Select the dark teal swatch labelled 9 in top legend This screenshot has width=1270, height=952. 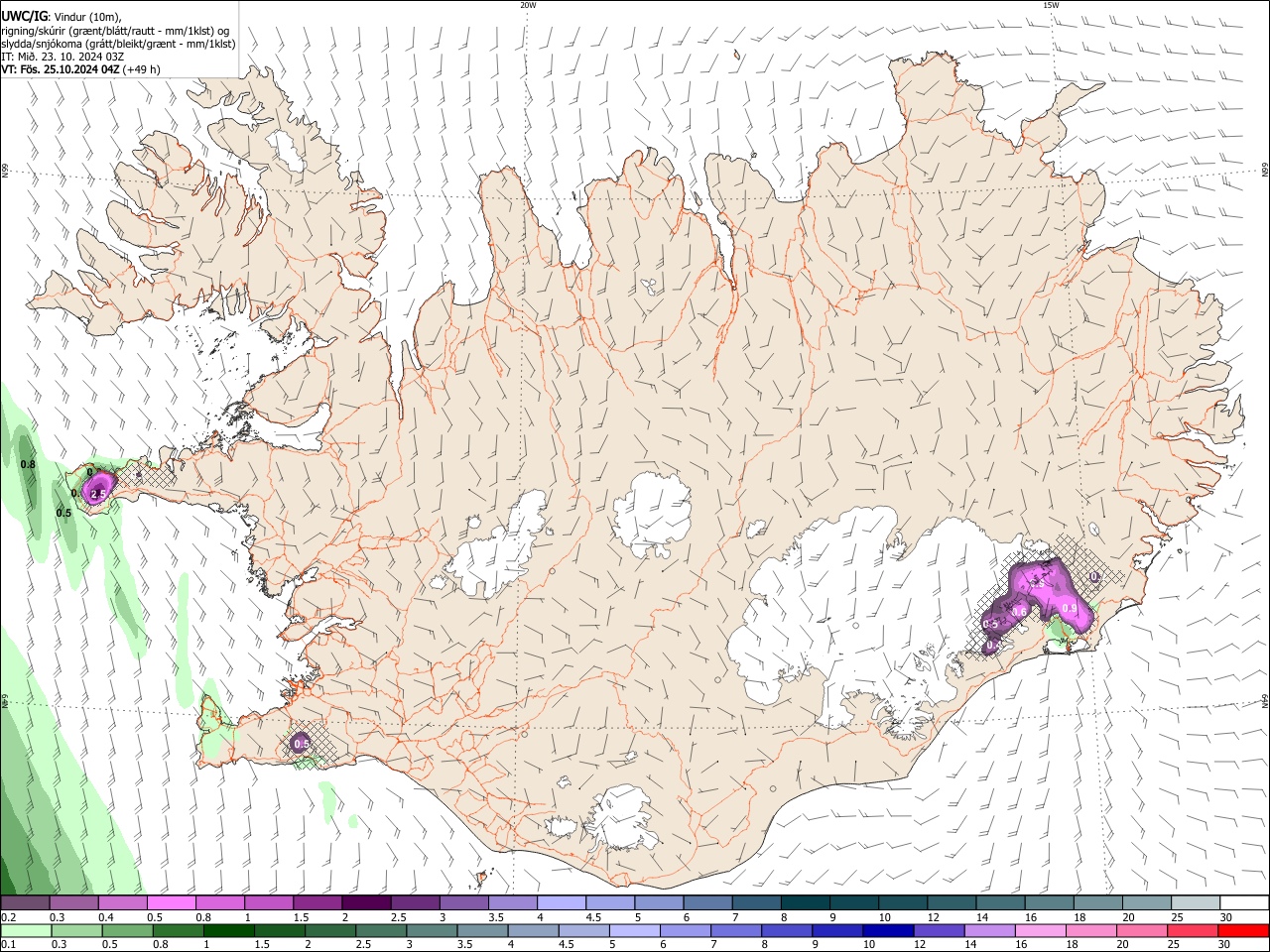[854, 903]
